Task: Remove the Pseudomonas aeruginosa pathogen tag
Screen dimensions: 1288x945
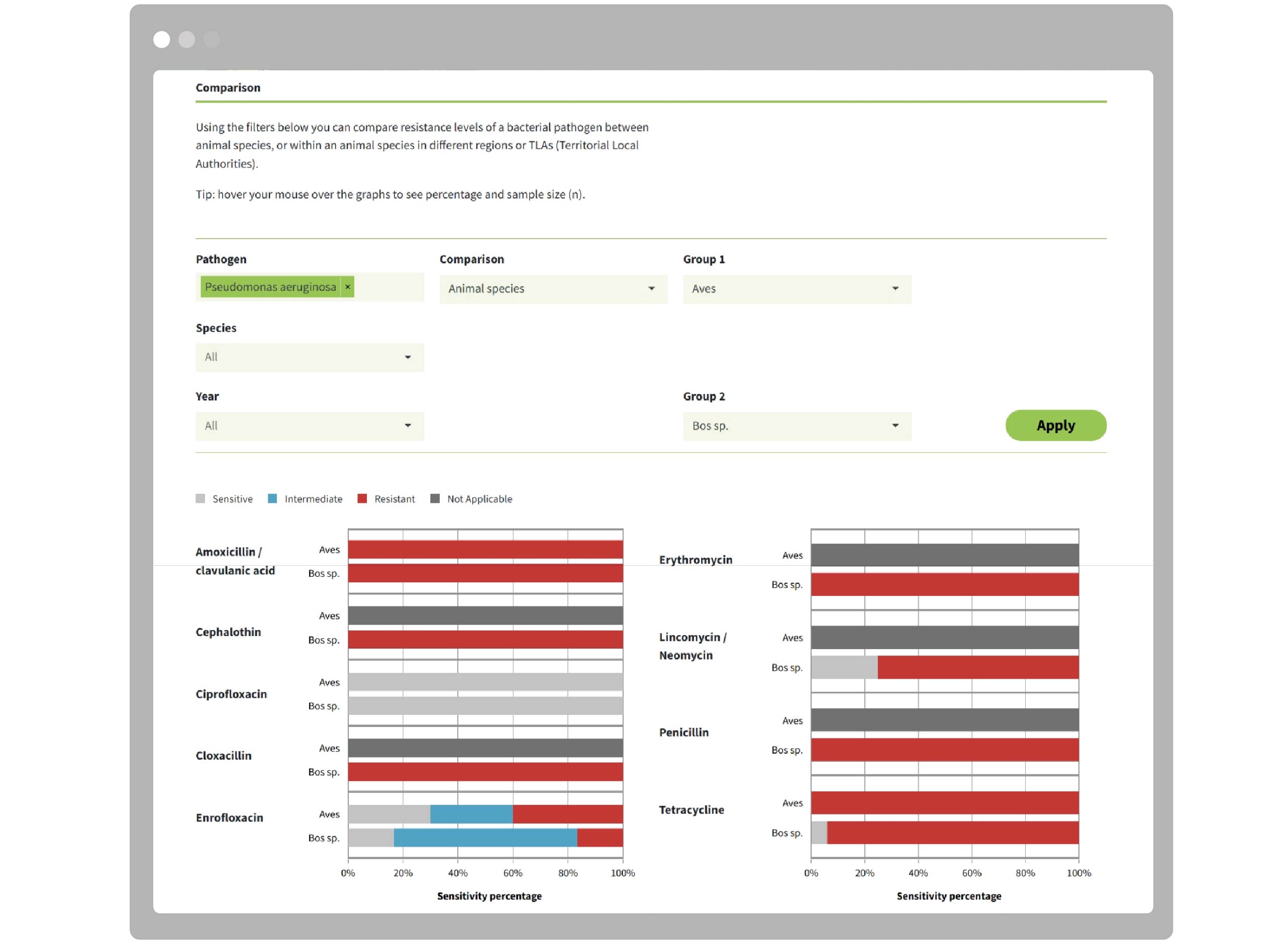Action: (347, 287)
